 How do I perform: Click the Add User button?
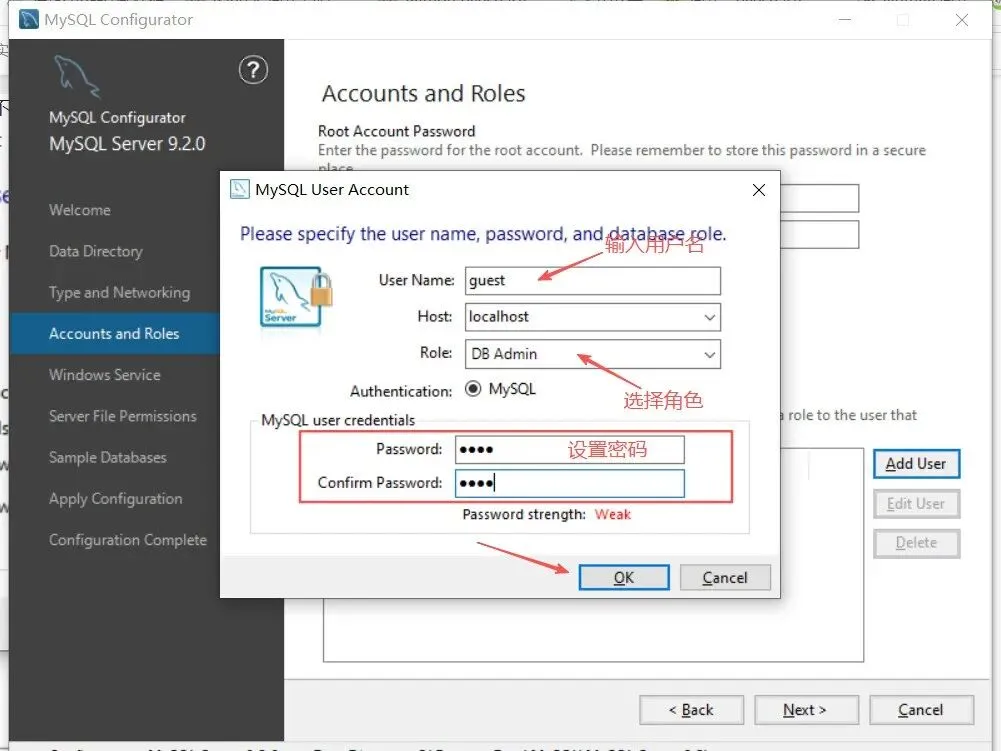coord(916,464)
